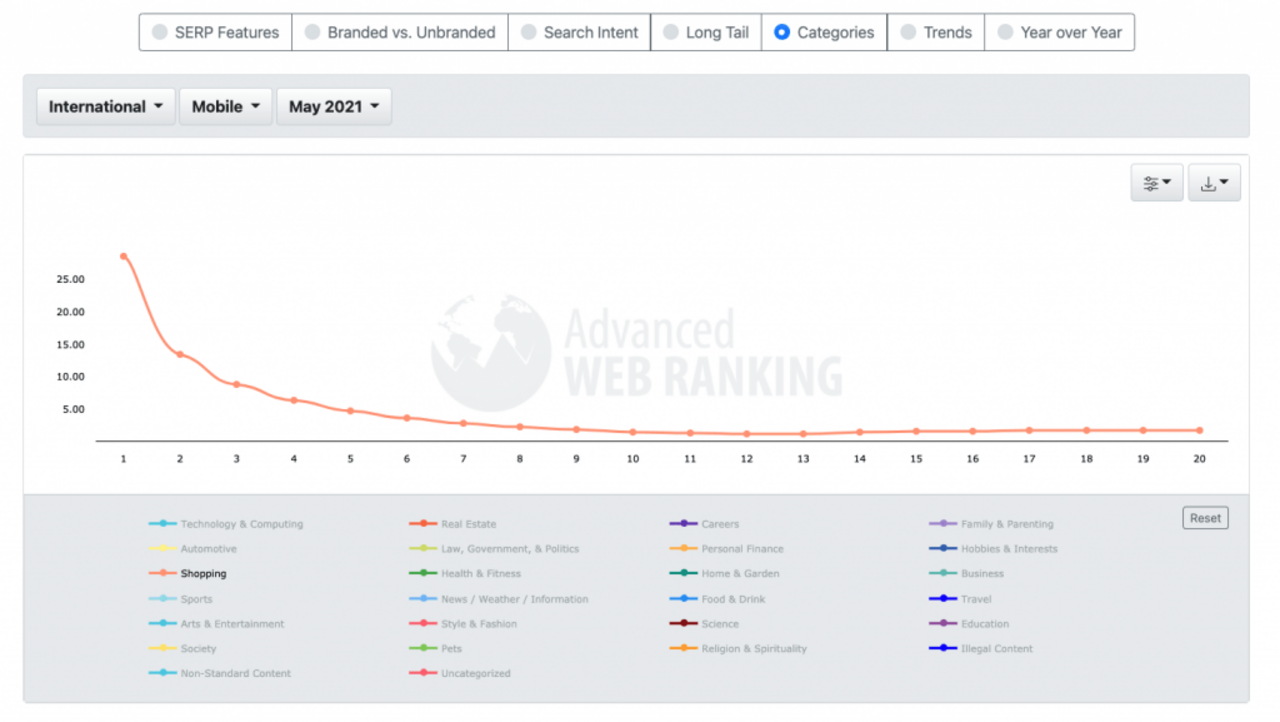The height and width of the screenshot is (722, 1280).
Task: Click the Science legend marker icon
Action: 683,624
